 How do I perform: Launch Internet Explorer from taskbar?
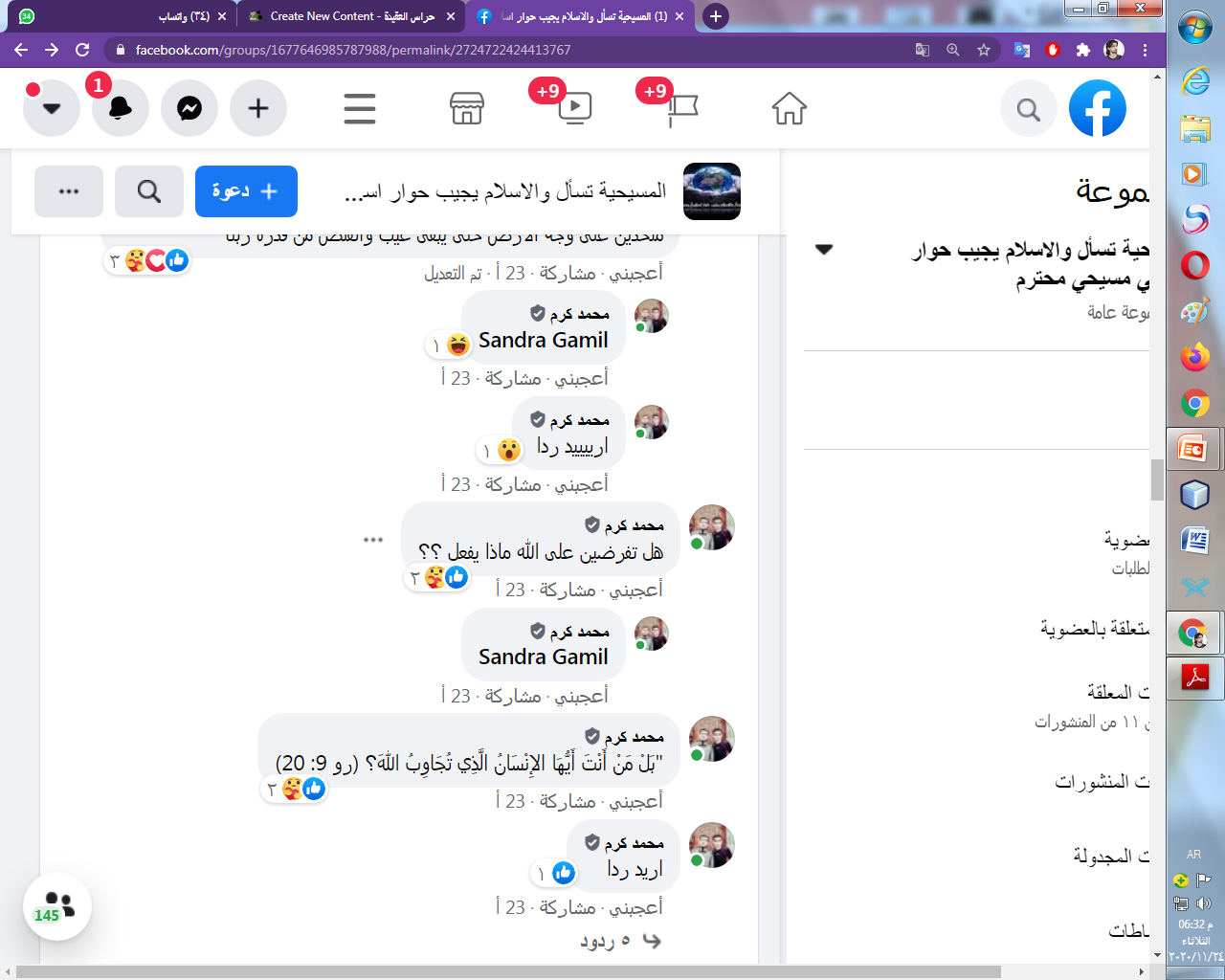coord(1195,81)
